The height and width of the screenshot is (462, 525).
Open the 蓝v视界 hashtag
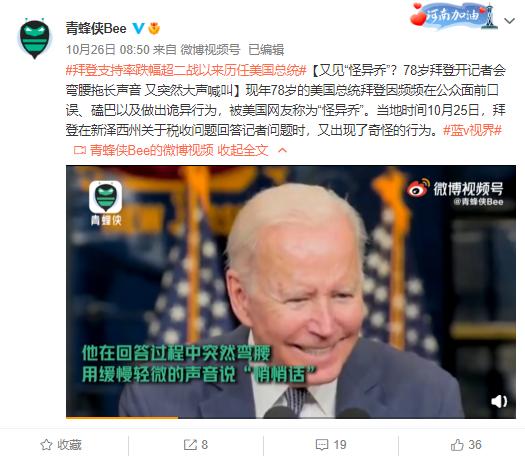[472, 130]
